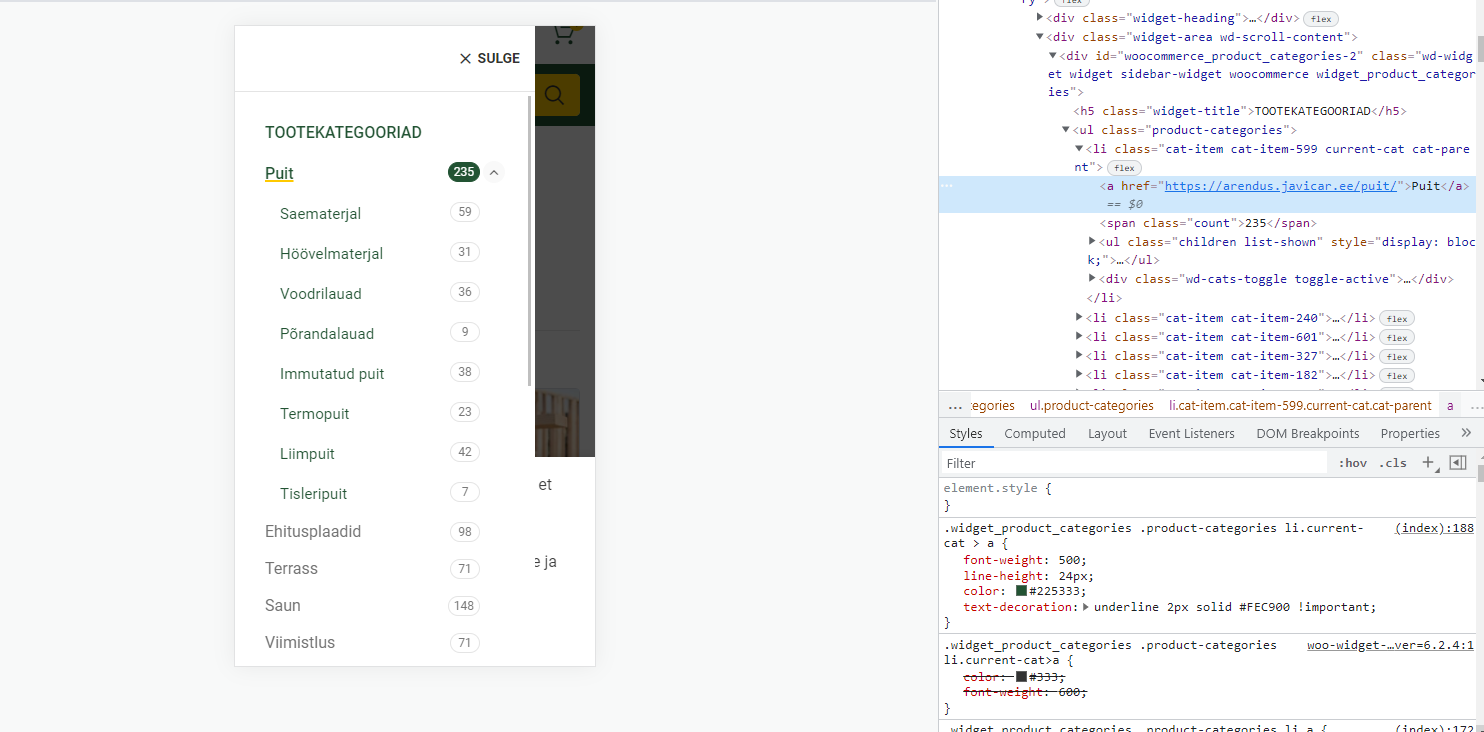Close the category panel with the SULGE button
Image resolution: width=1484 pixels, height=732 pixels.
click(490, 58)
